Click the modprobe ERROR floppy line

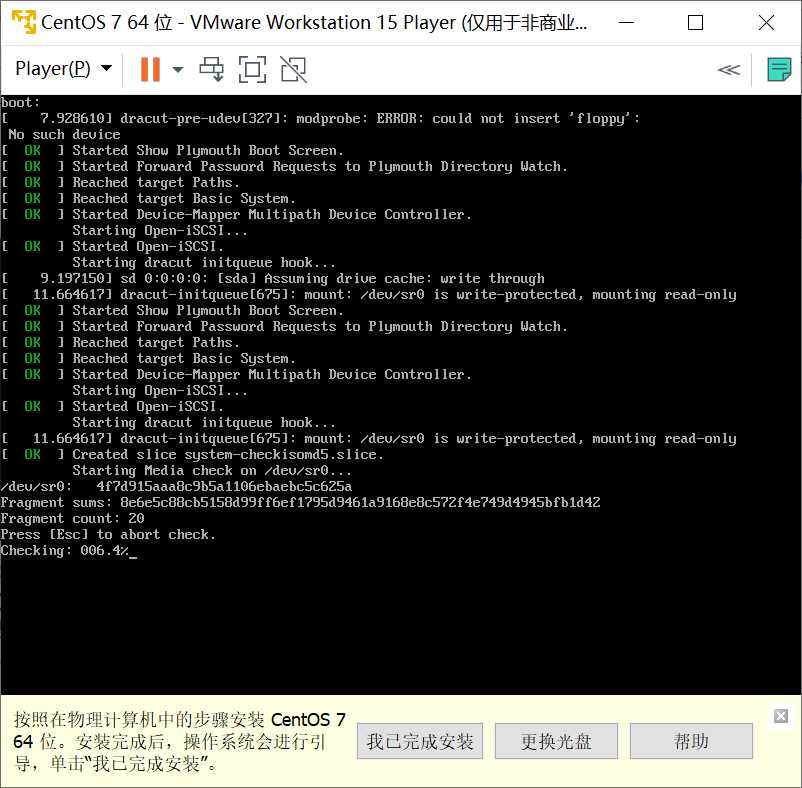321,119
